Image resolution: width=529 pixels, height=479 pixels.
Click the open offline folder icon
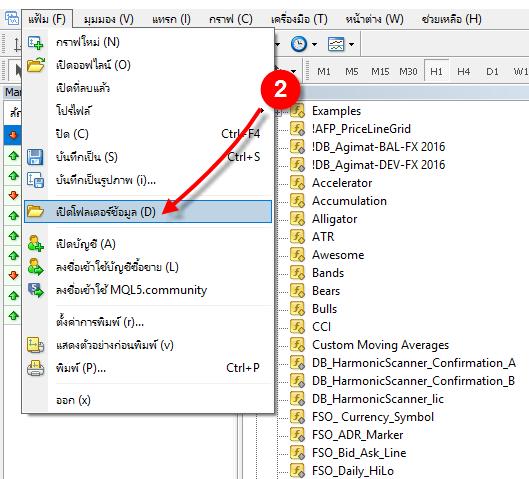pyautogui.click(x=36, y=65)
